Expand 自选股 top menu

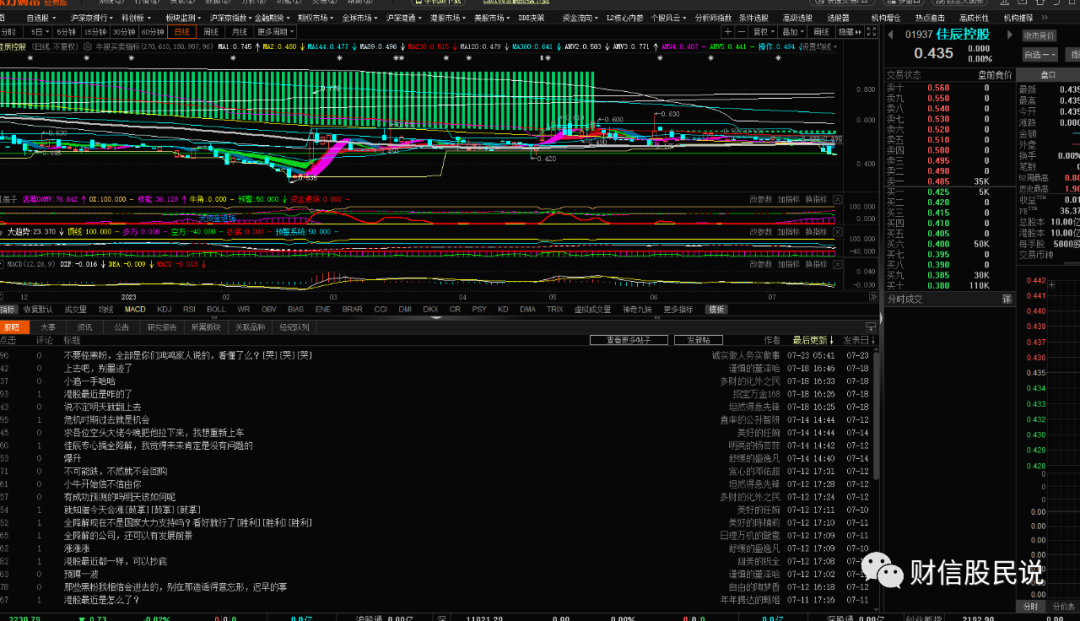click(x=41, y=18)
